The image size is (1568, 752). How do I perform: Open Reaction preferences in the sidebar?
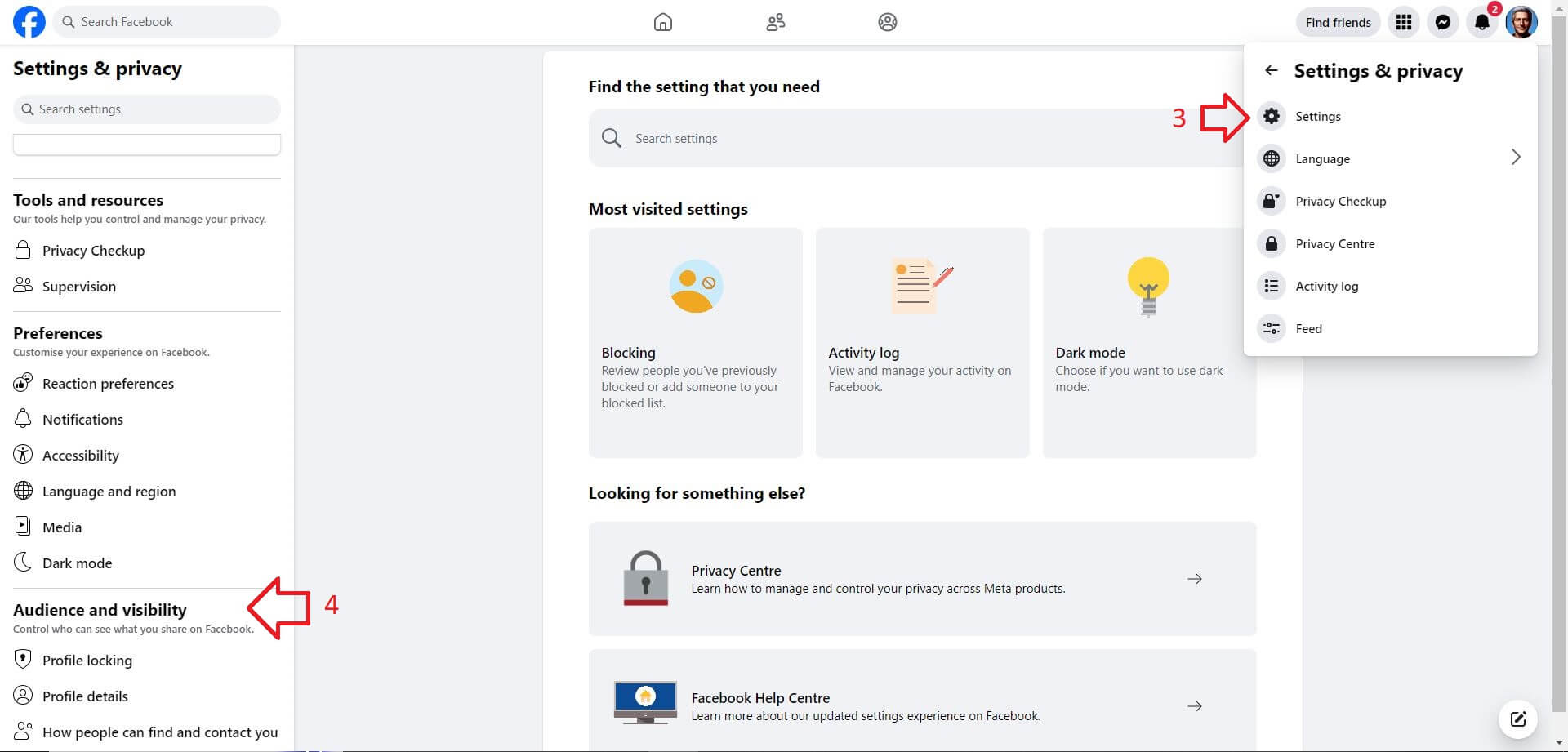click(108, 383)
